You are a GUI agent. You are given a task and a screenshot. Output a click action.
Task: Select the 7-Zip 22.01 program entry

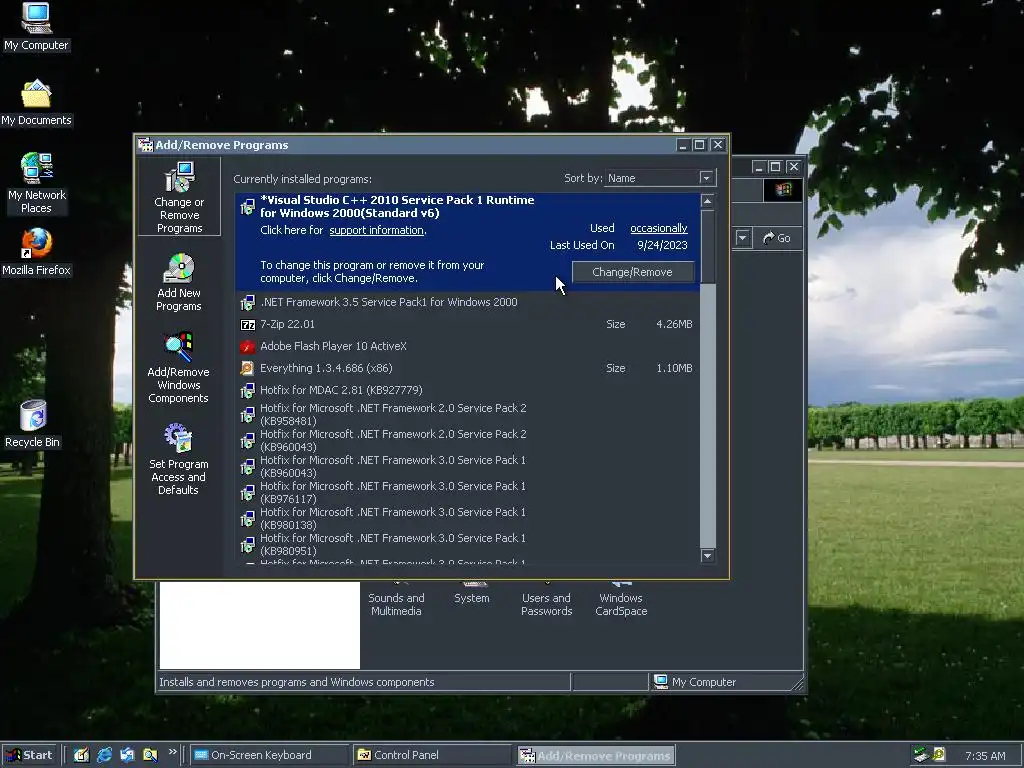click(x=467, y=324)
